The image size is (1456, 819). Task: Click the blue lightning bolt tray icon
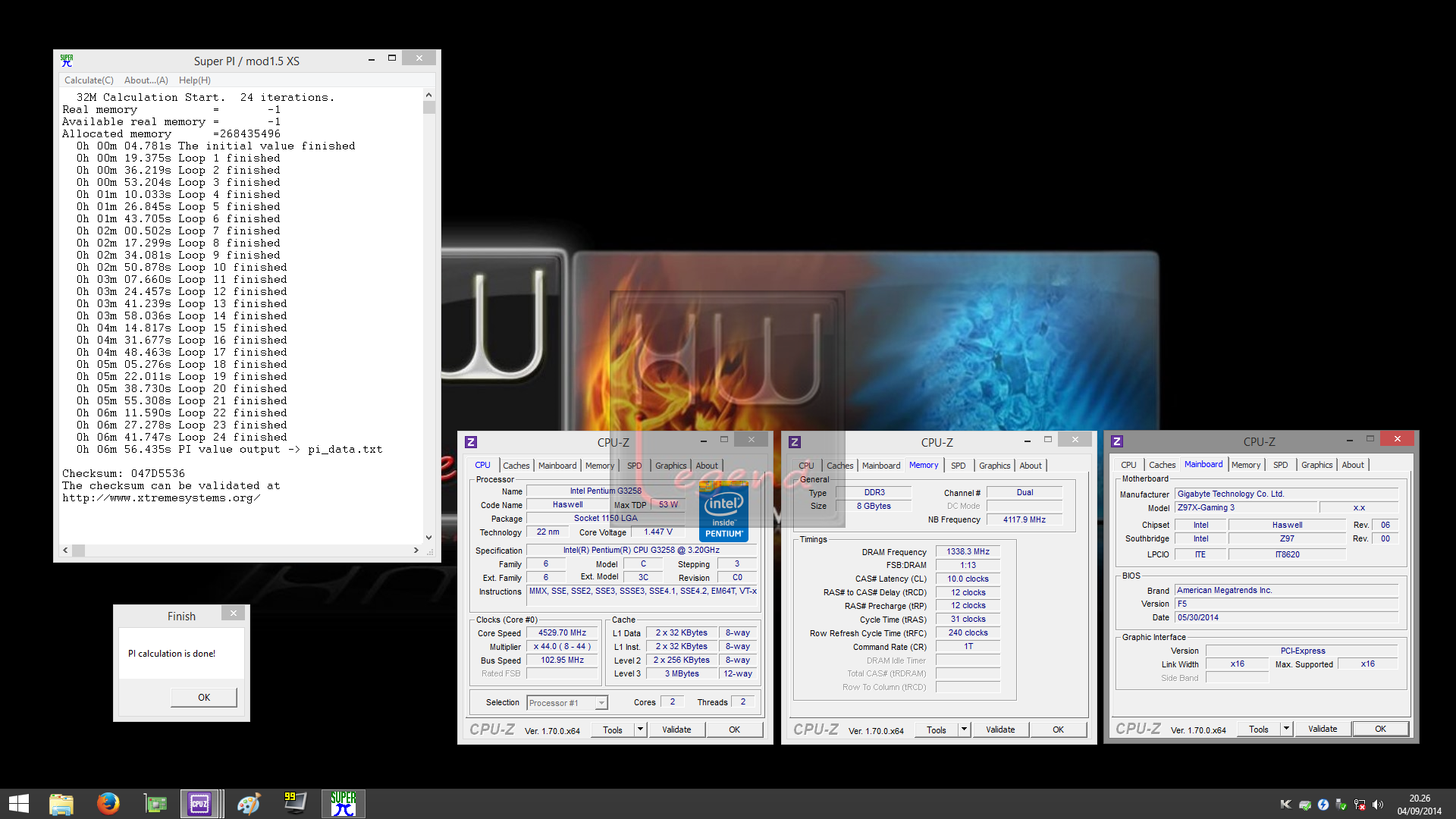(1323, 805)
